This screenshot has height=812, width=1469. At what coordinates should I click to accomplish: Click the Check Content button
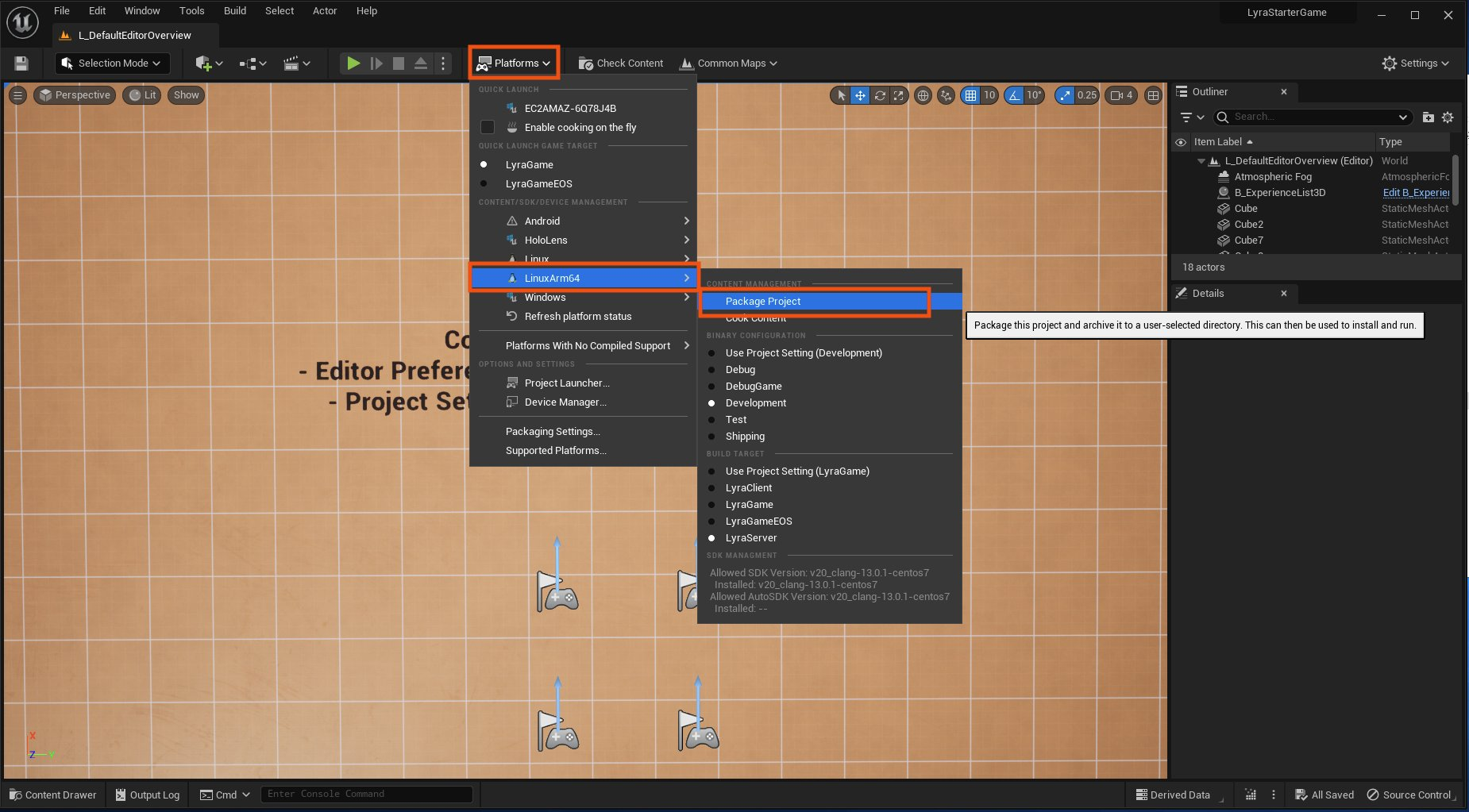point(621,63)
